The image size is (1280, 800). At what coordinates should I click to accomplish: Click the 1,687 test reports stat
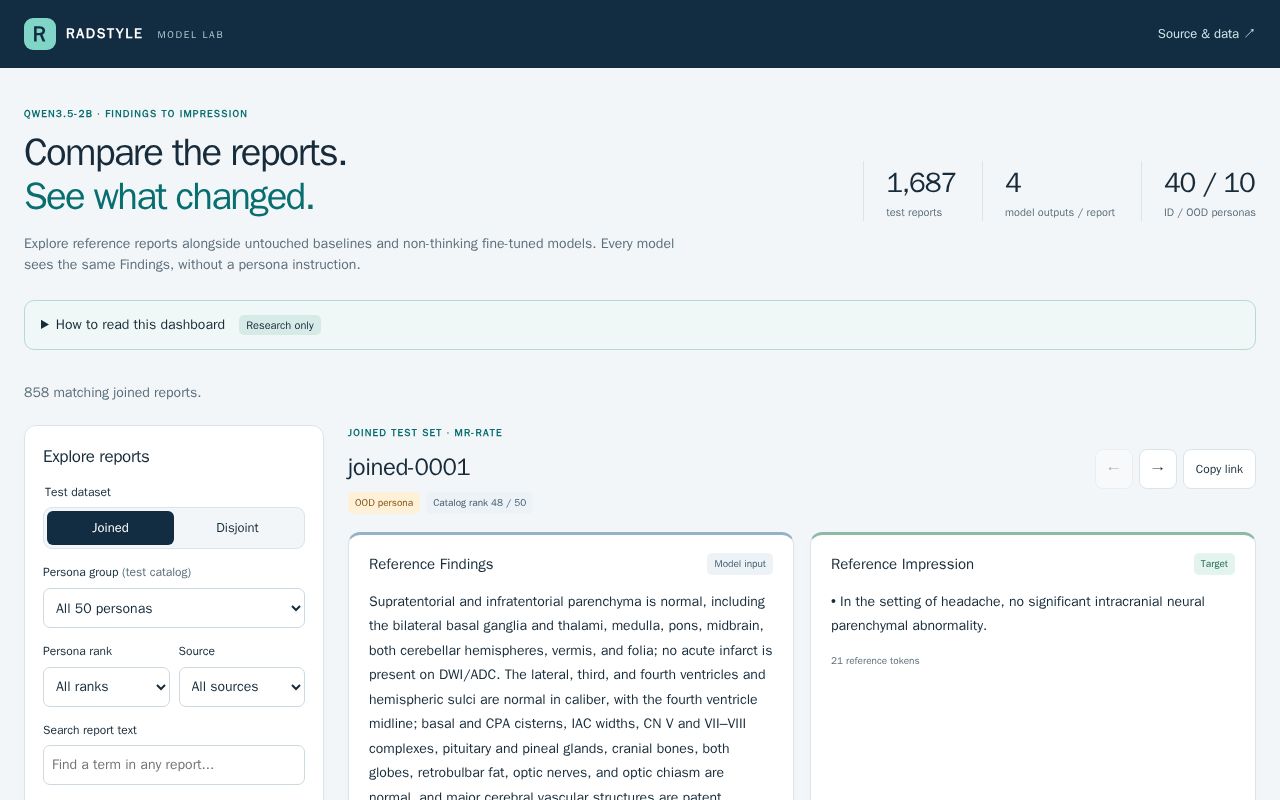coord(921,192)
